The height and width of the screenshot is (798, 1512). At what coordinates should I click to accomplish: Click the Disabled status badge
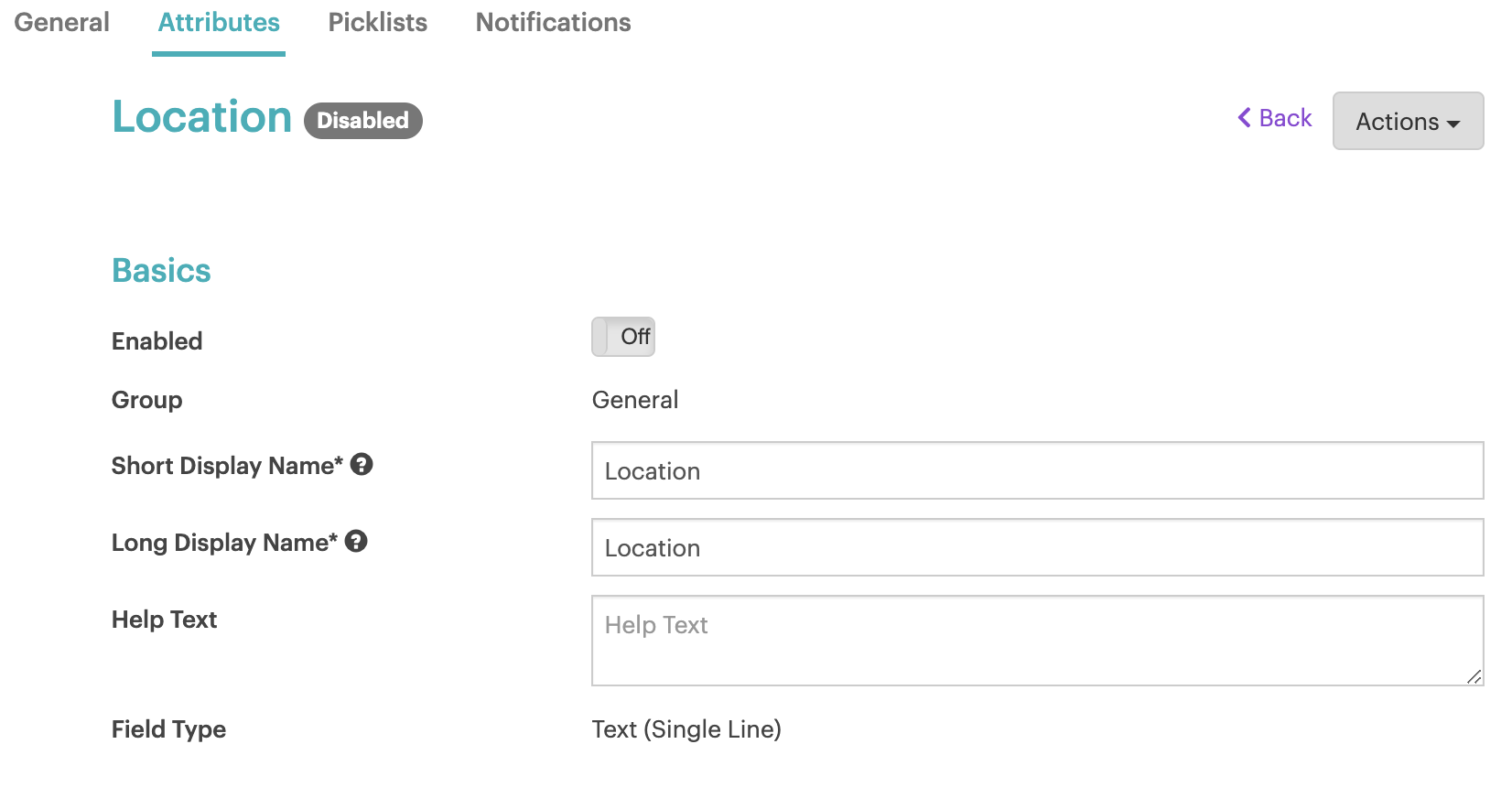tap(363, 121)
